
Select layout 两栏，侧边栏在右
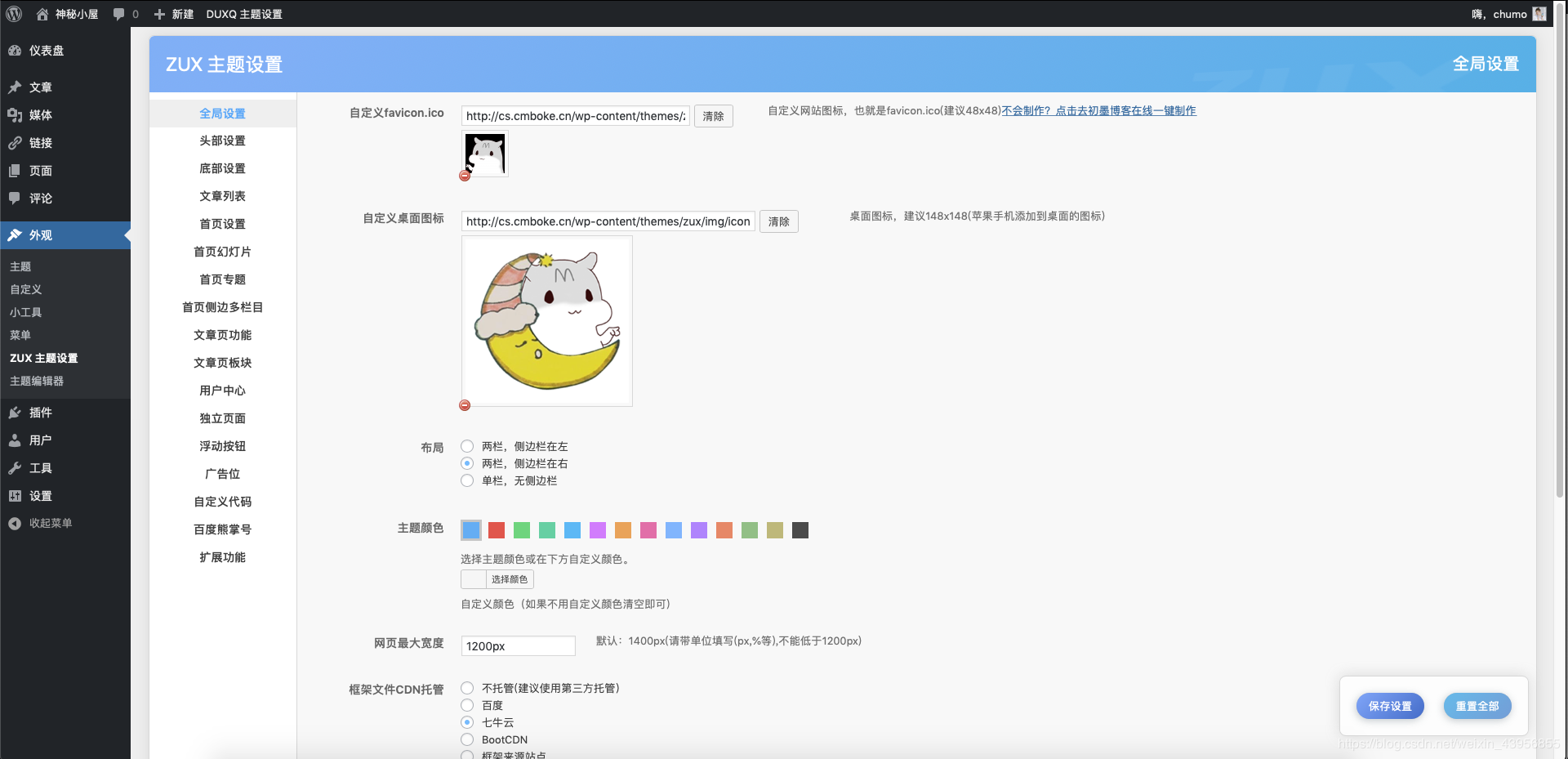[x=467, y=463]
